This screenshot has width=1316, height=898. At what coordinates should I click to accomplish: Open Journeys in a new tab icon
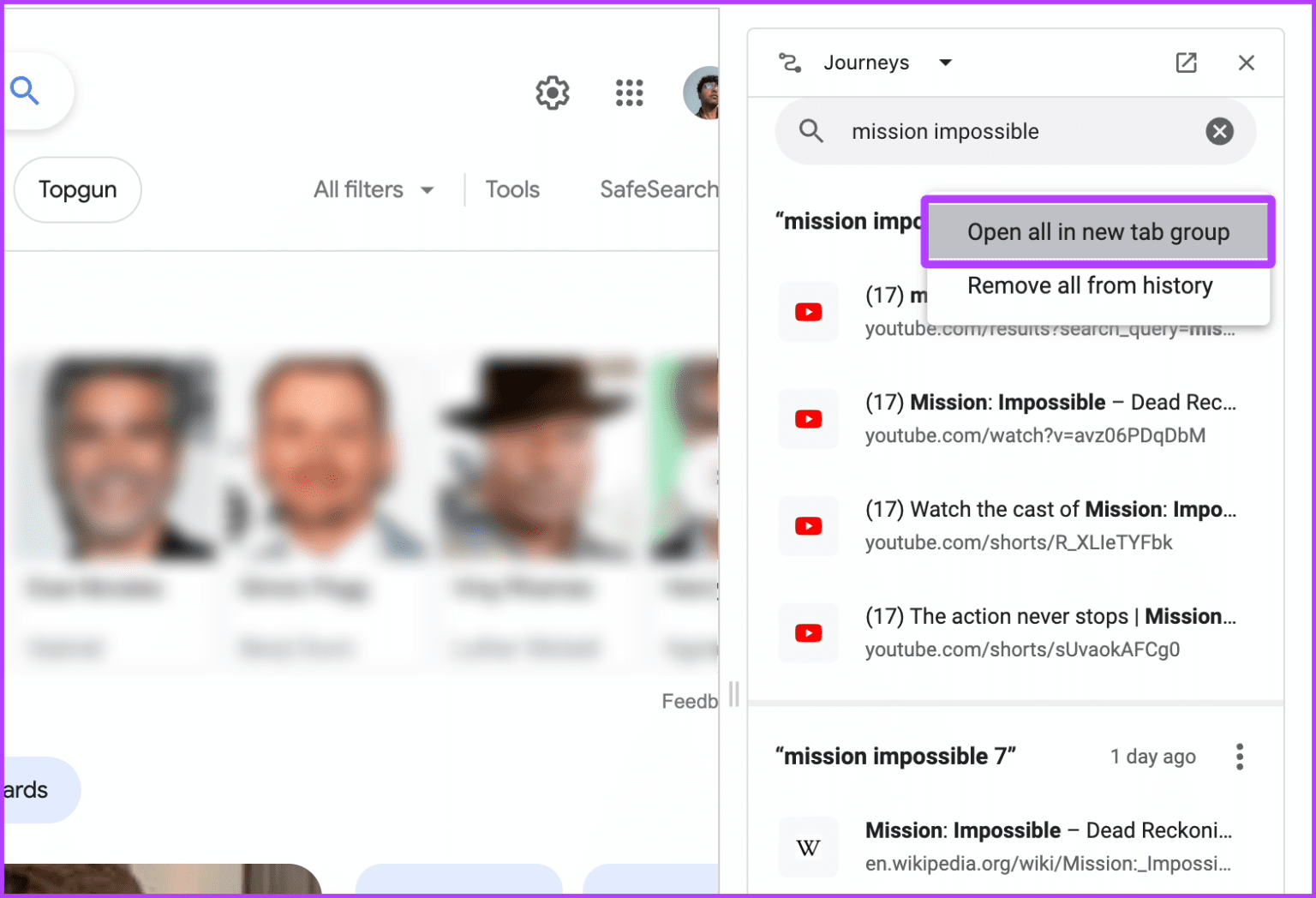[1187, 63]
